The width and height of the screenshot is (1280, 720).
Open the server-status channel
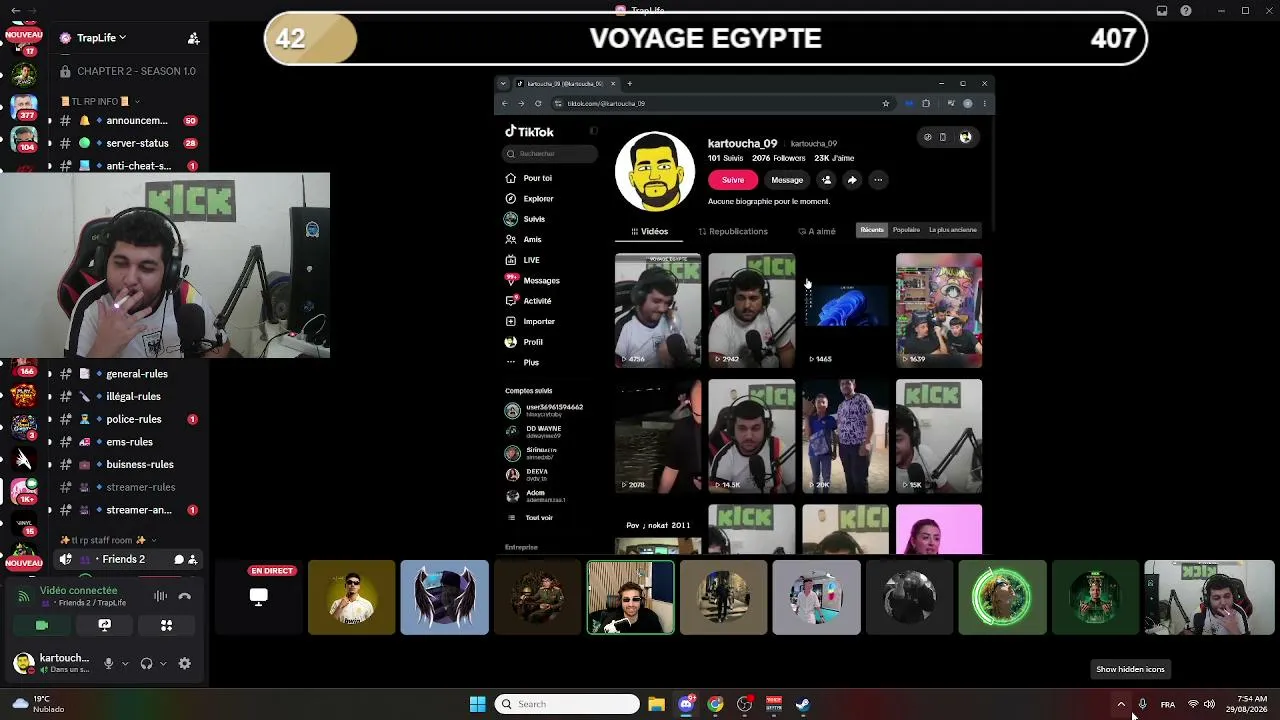point(127,143)
